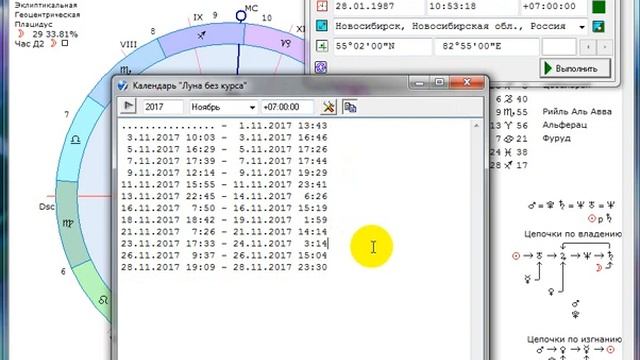The image size is (640, 360).
Task: Click the row starting 3.11.2017 10:03
Action: pyautogui.click(x=224, y=138)
